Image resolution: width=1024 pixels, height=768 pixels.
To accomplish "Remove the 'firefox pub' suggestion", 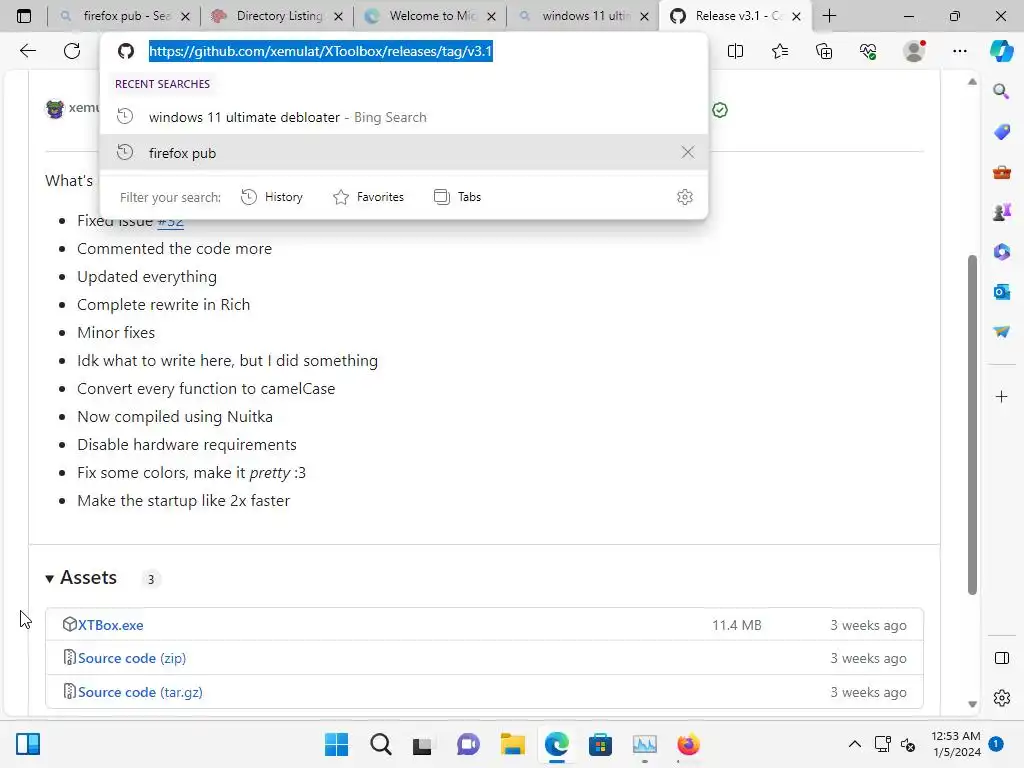I will pyautogui.click(x=688, y=152).
